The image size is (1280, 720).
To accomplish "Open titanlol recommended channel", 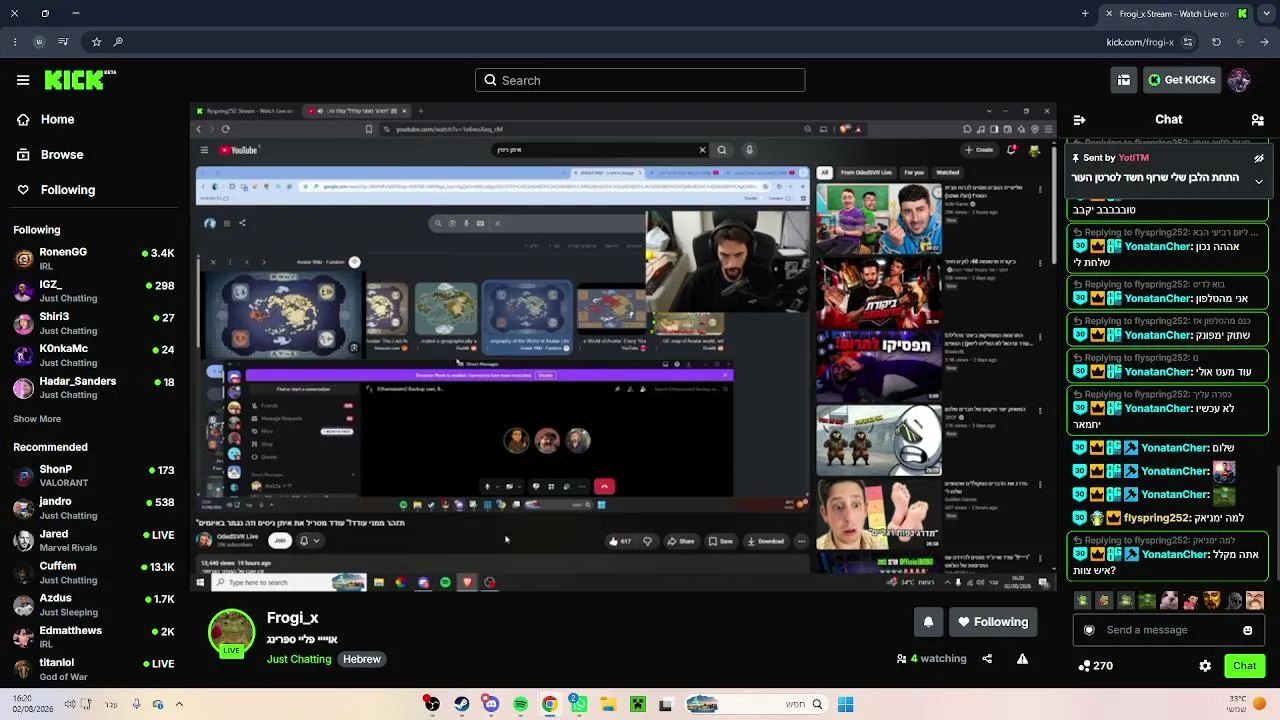I will click(94, 669).
